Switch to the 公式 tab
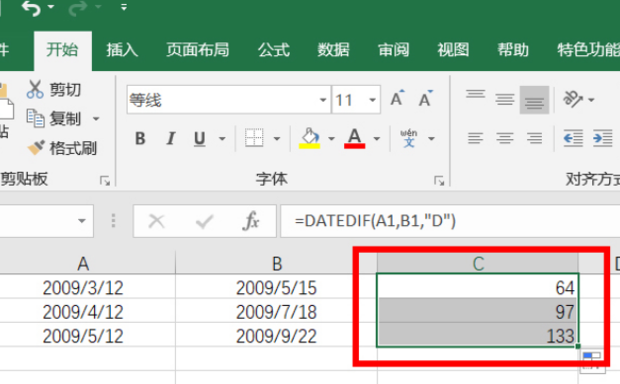The width and height of the screenshot is (620, 384). (x=274, y=50)
